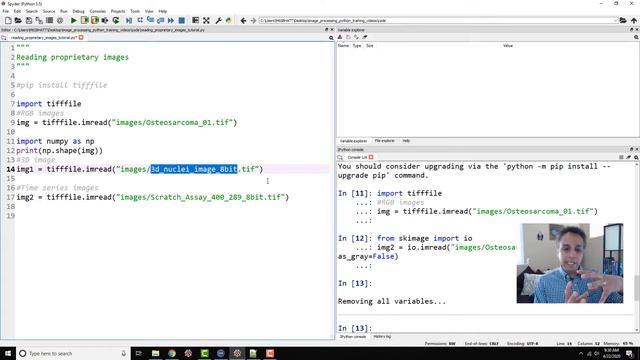
Task: Open the Projects menu
Action: [118, 11]
